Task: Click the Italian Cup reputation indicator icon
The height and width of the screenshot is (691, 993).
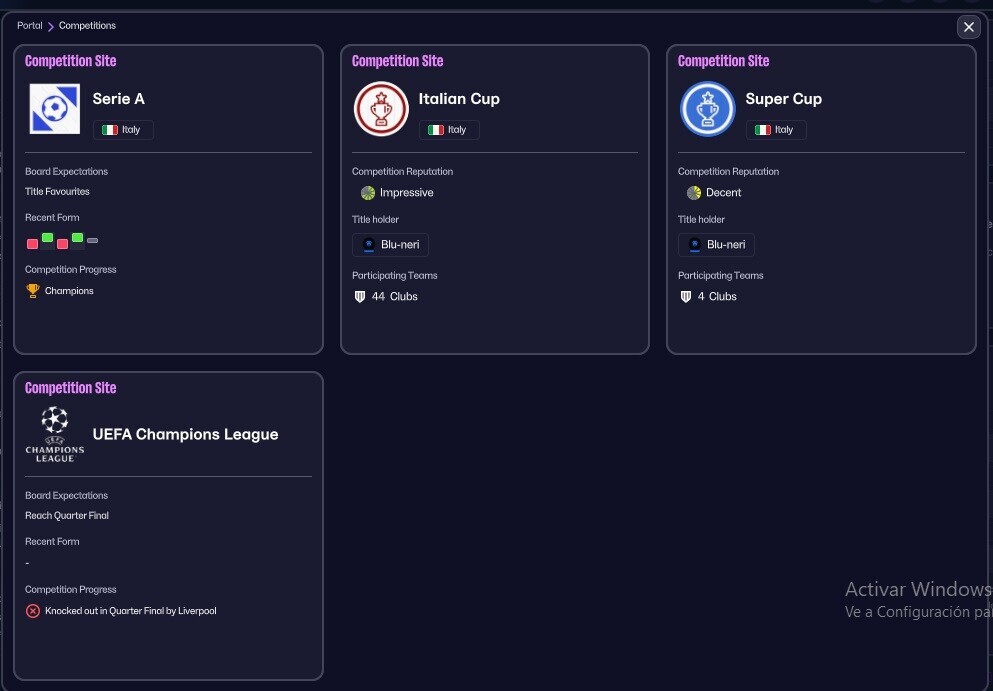Action: point(367,193)
